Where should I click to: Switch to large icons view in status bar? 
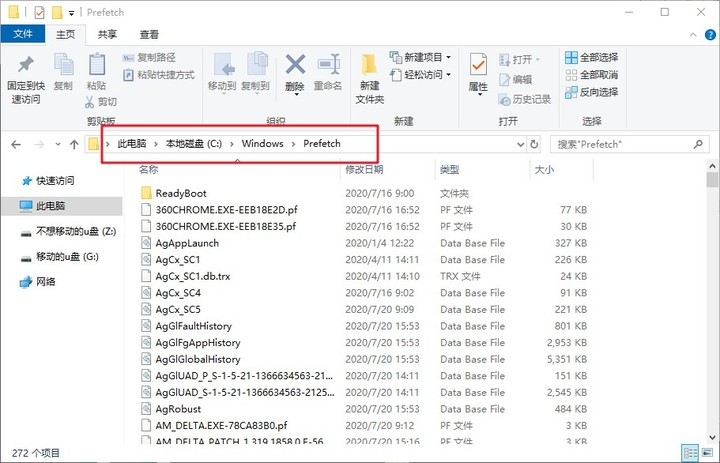(x=708, y=453)
